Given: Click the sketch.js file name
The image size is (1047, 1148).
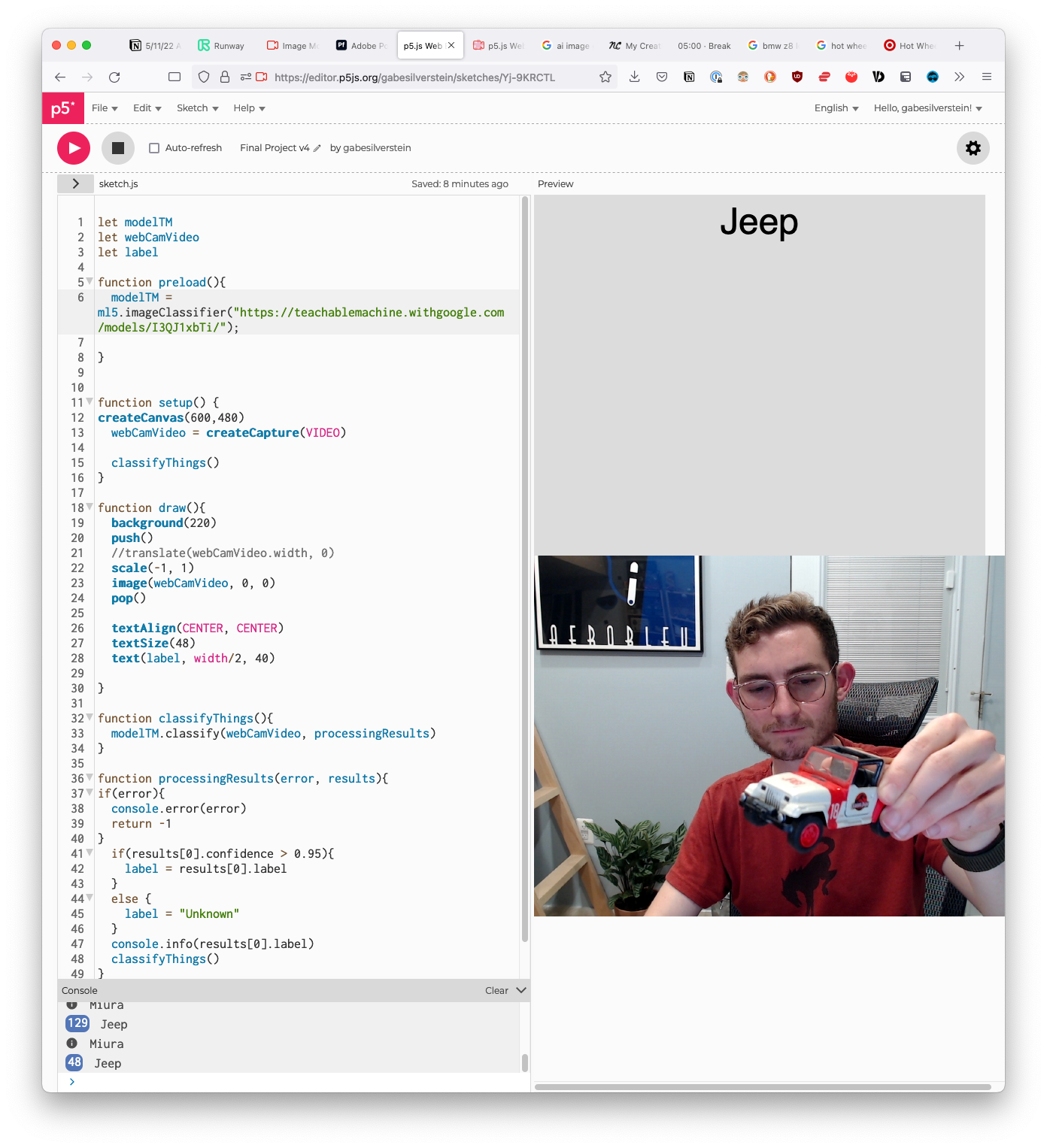Looking at the screenshot, I should tap(118, 184).
